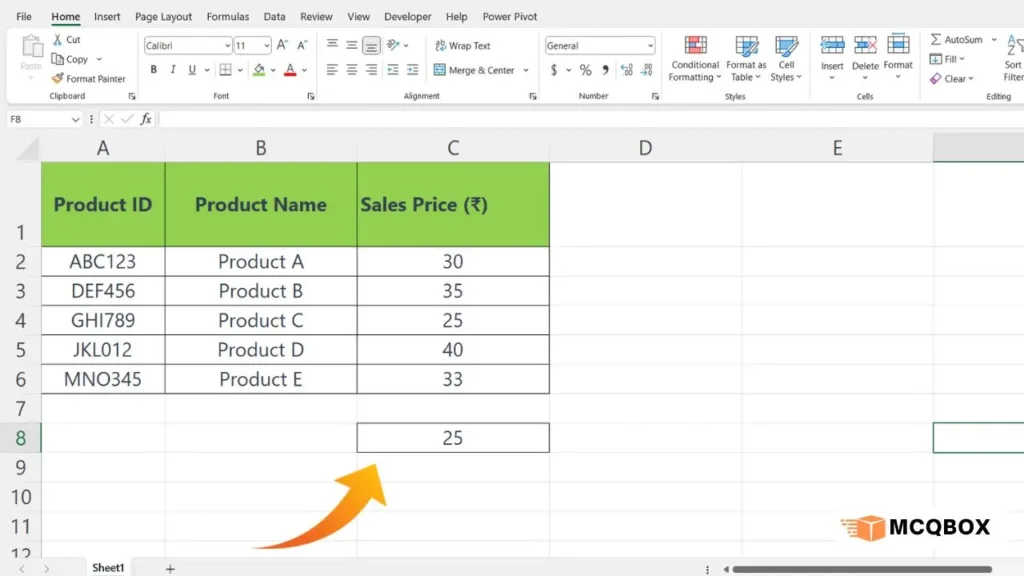The image size is (1024, 576).
Task: Open Conditional Formatting options
Action: tap(694, 60)
